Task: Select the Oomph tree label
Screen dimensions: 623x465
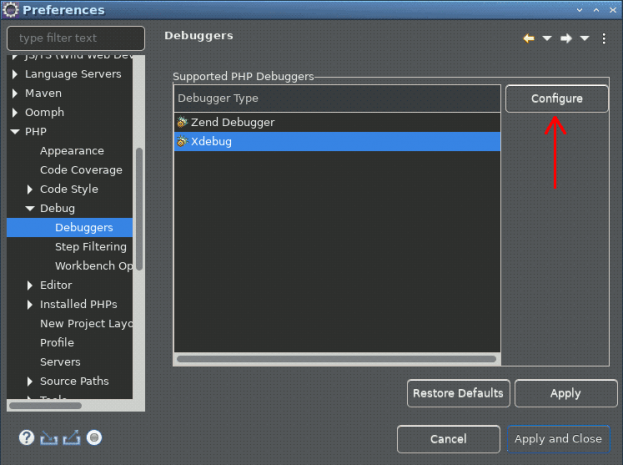Action: click(44, 112)
